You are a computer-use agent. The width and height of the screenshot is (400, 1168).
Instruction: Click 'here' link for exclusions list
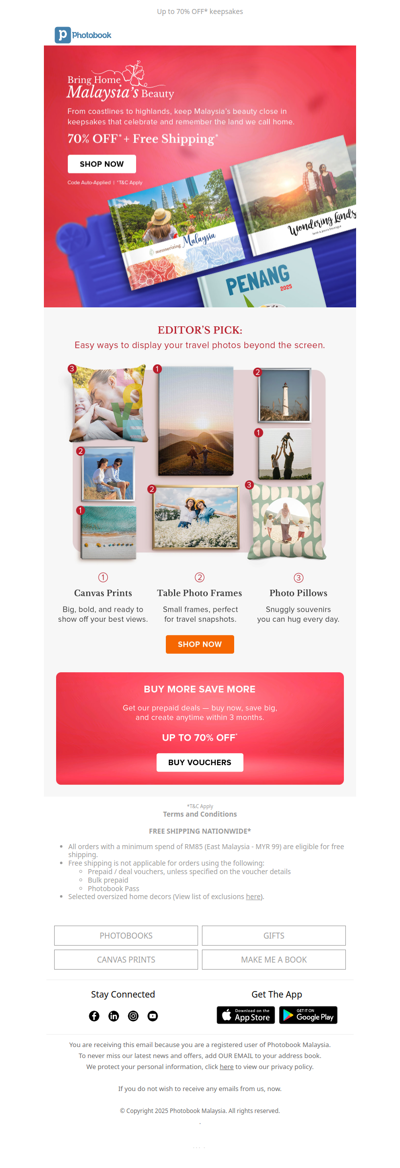click(253, 896)
